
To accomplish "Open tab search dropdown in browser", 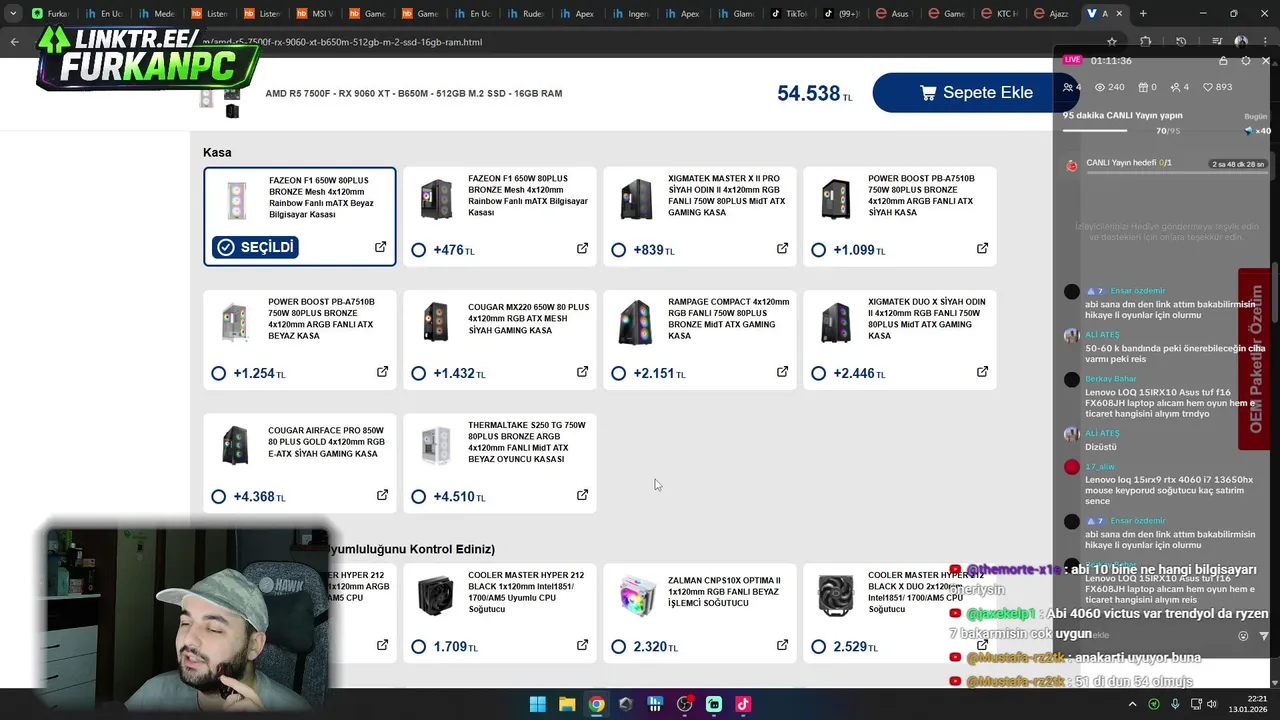I will (12, 13).
